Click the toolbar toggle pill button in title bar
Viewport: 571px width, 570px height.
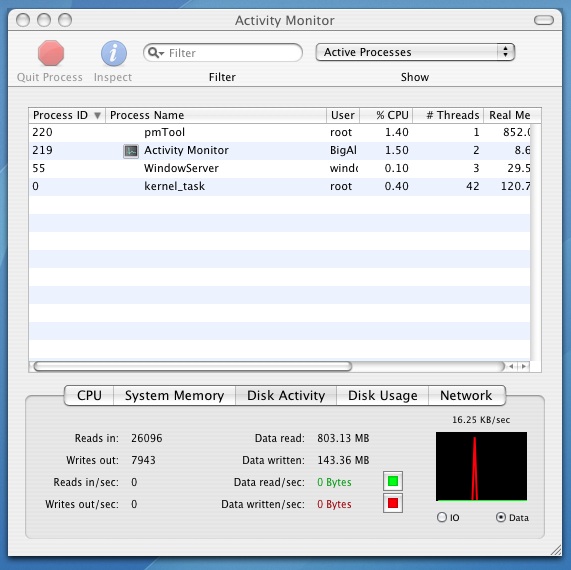coord(544,20)
